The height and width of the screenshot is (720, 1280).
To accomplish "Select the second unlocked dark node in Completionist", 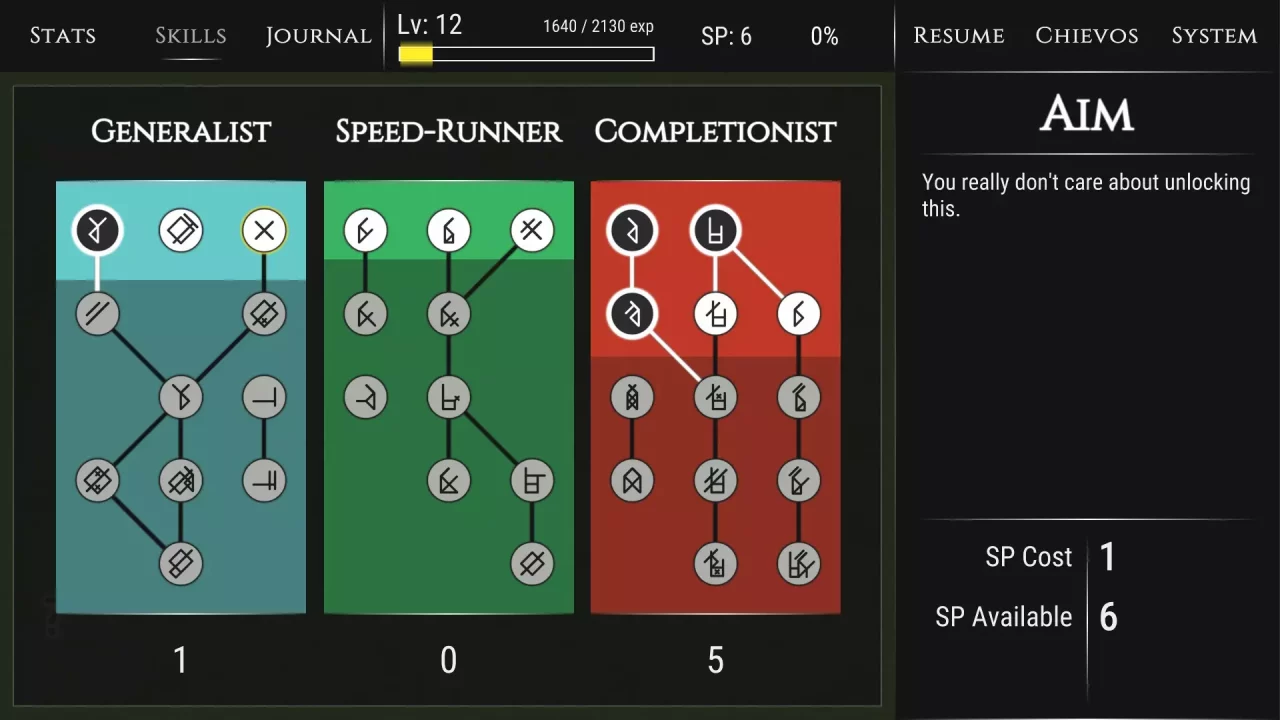I will (632, 315).
